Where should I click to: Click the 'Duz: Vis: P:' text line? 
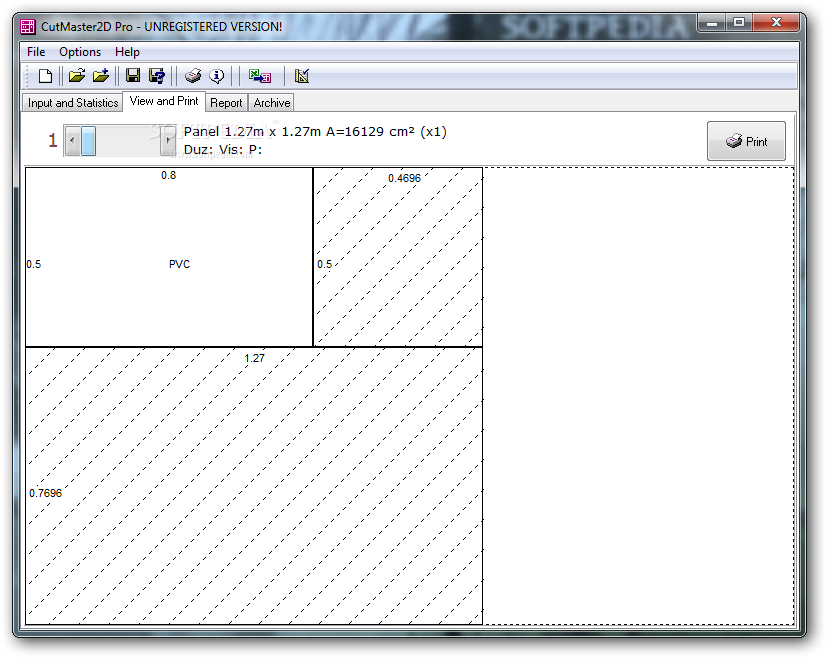[223, 150]
